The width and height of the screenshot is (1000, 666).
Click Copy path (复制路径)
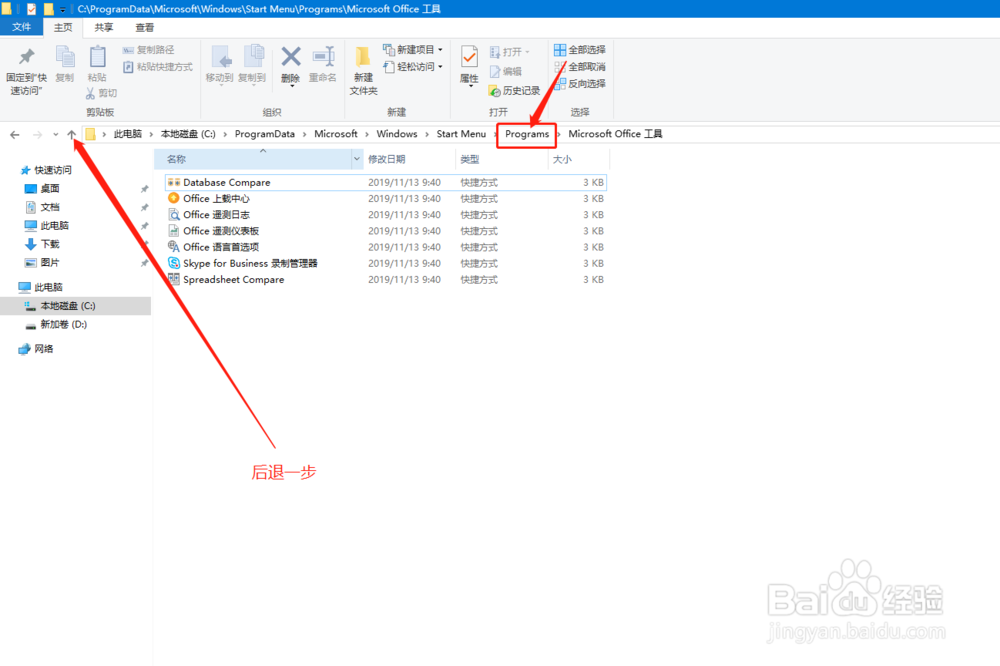click(x=148, y=50)
